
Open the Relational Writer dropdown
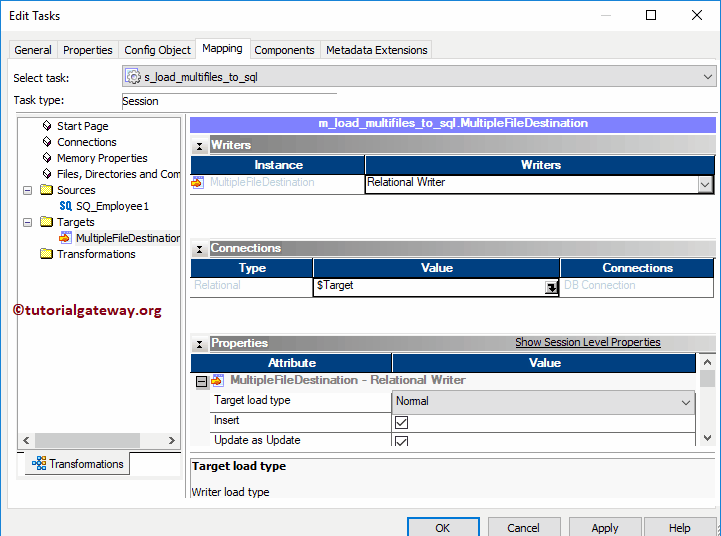click(x=705, y=184)
